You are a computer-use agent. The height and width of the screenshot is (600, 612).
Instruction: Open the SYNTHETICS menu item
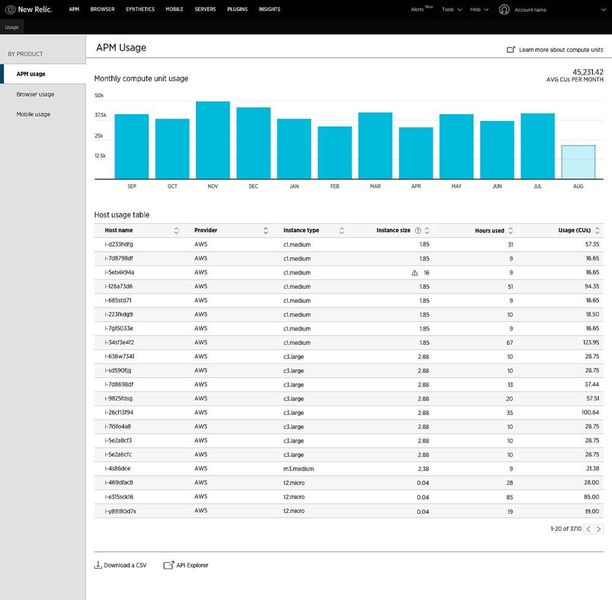(140, 9)
